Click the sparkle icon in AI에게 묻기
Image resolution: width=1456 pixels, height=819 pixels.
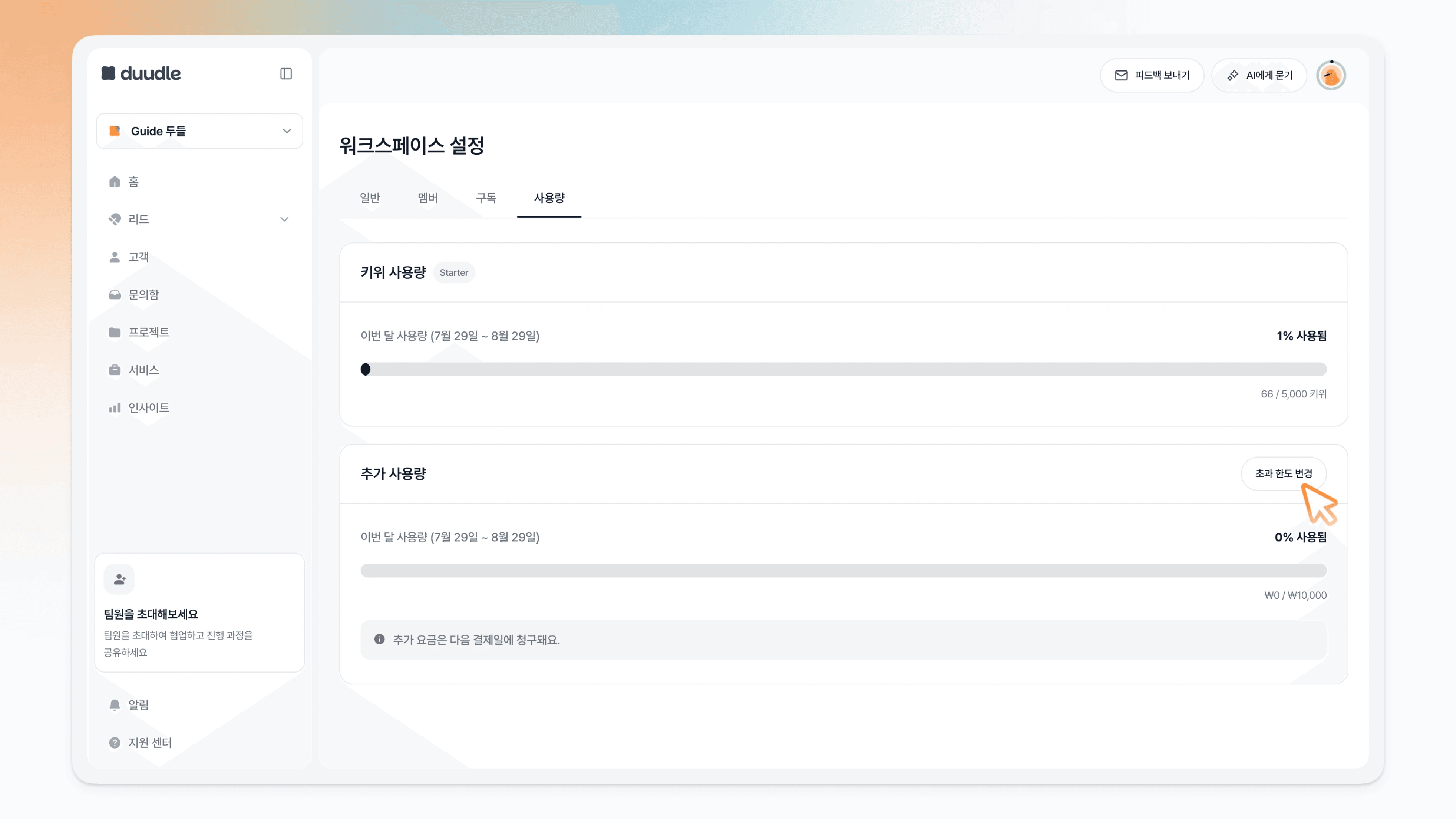pyautogui.click(x=1233, y=75)
